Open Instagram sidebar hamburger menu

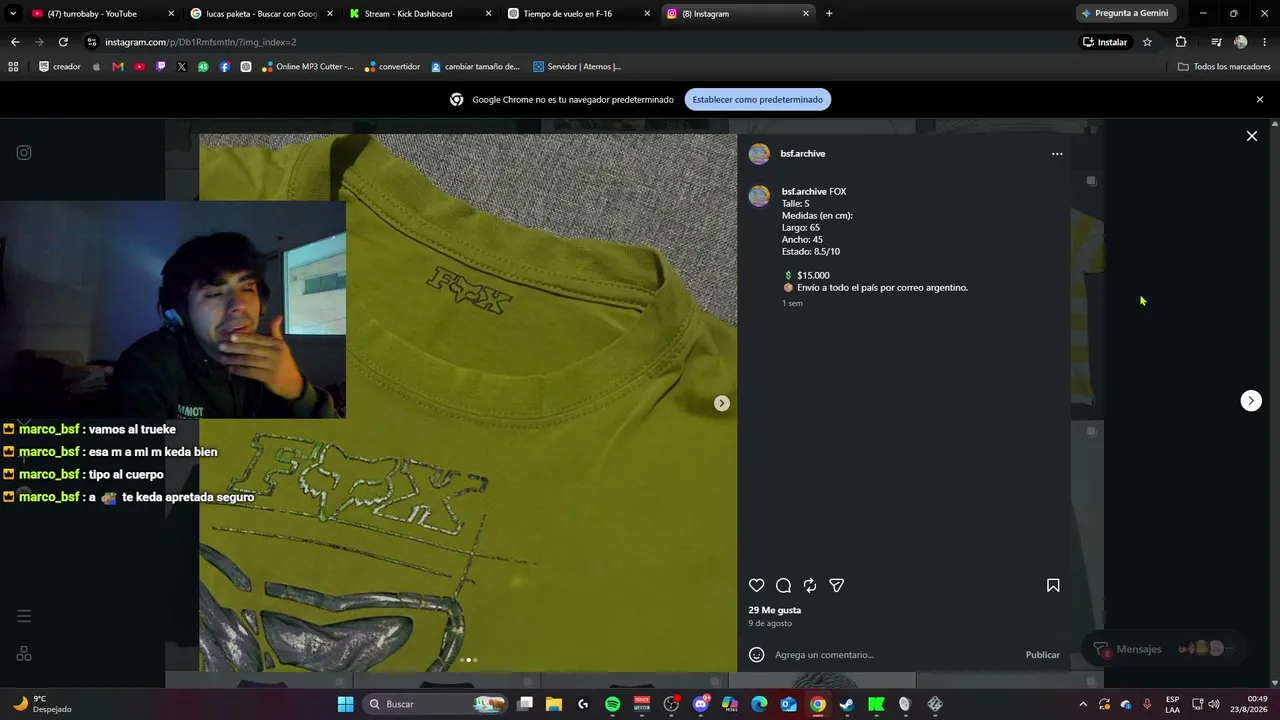(x=24, y=616)
